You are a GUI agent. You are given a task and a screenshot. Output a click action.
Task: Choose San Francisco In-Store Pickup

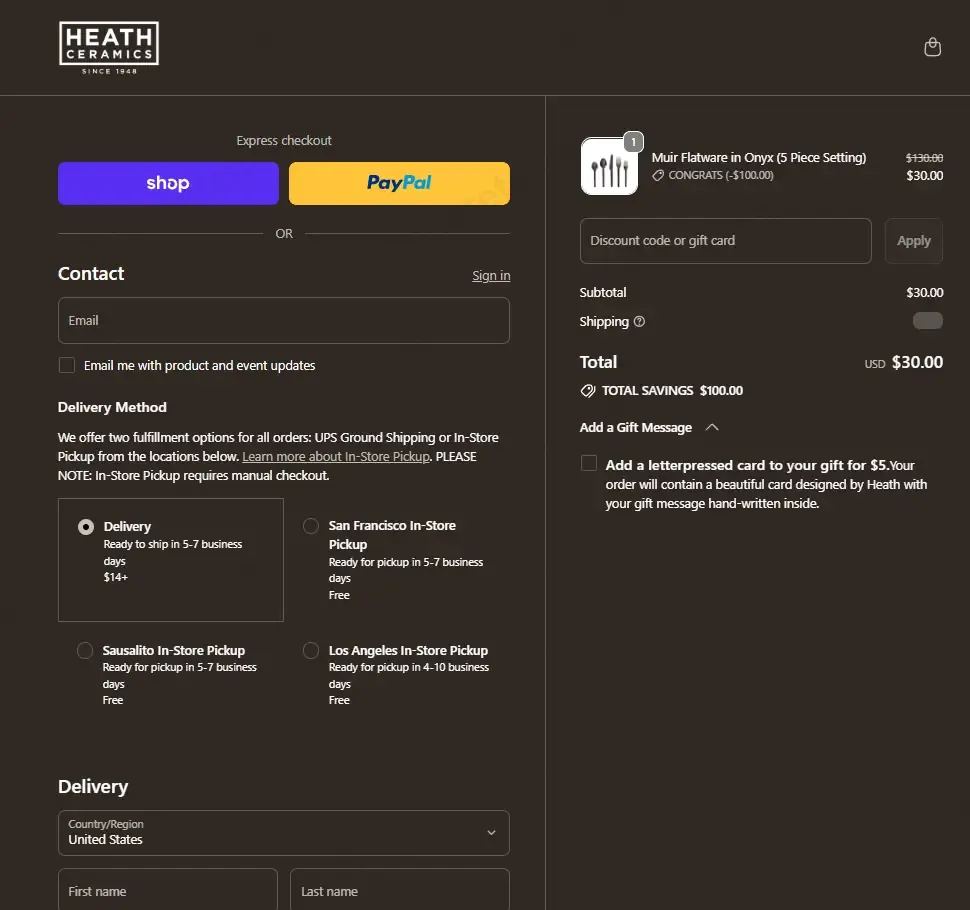pyautogui.click(x=311, y=526)
